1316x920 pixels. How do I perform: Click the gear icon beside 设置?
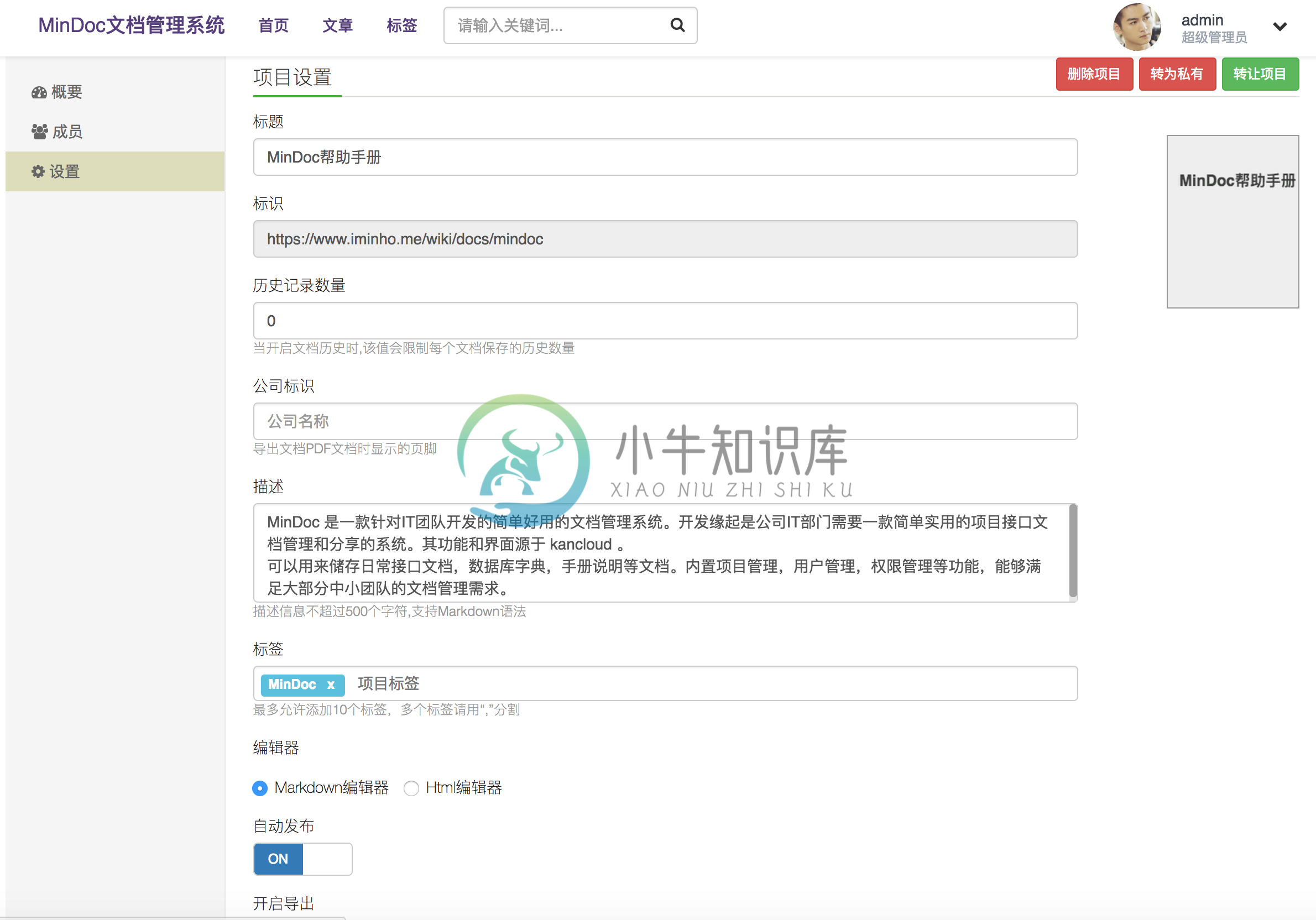click(38, 171)
